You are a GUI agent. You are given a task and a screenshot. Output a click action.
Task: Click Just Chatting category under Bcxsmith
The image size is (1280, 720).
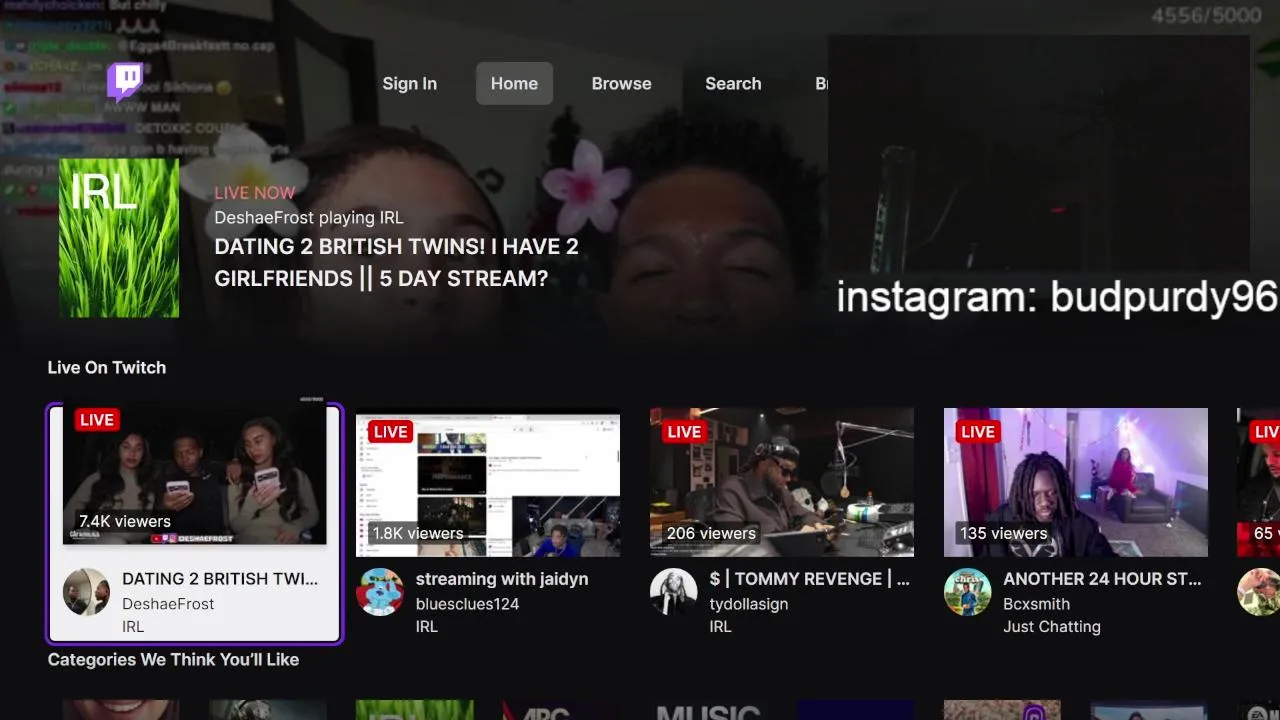coord(1052,627)
